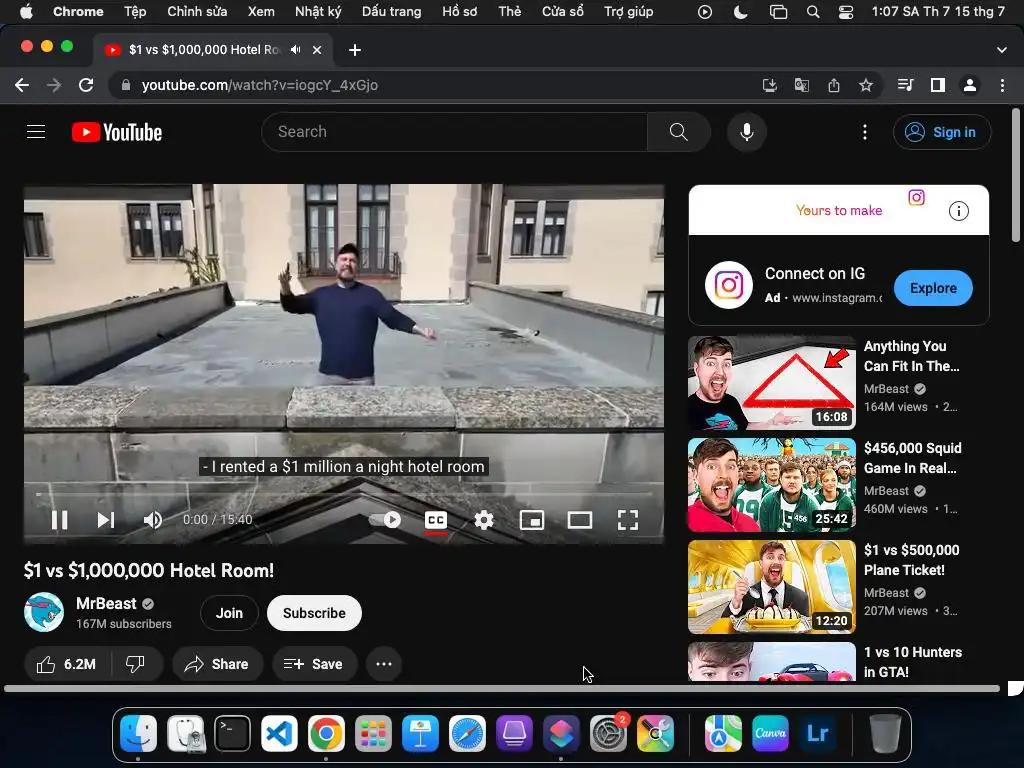Subscribe to MrBeast channel
The height and width of the screenshot is (768, 1024).
(314, 613)
